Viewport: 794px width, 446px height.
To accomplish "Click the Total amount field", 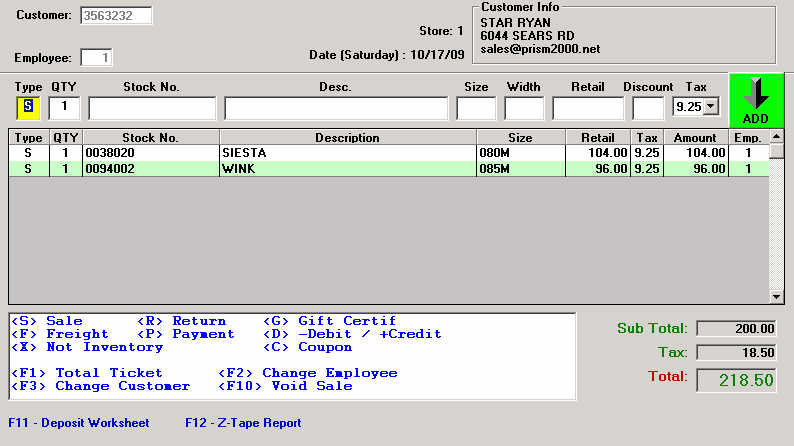I will point(735,381).
